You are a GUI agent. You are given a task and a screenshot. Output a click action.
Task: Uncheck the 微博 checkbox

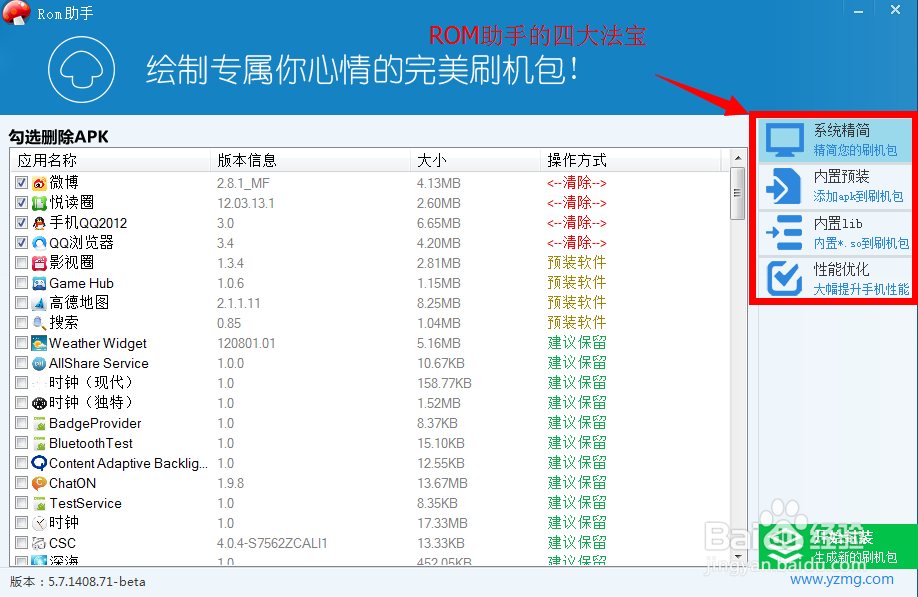coord(22,183)
